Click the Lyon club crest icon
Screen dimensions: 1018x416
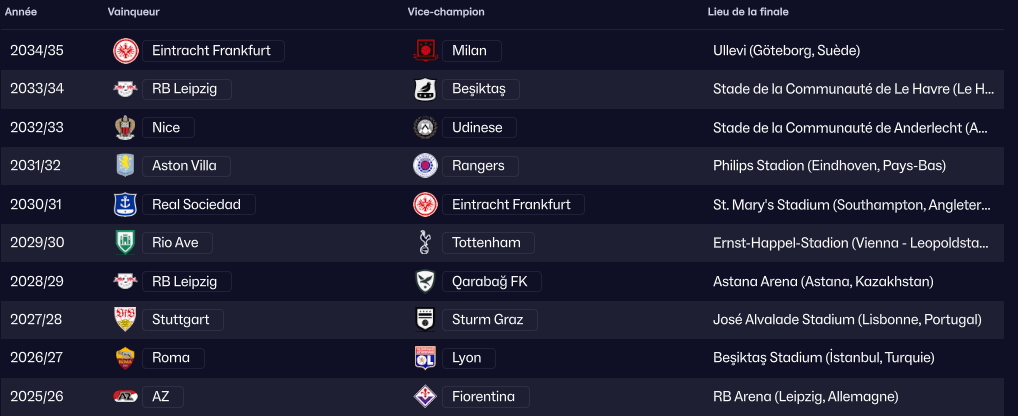425,358
